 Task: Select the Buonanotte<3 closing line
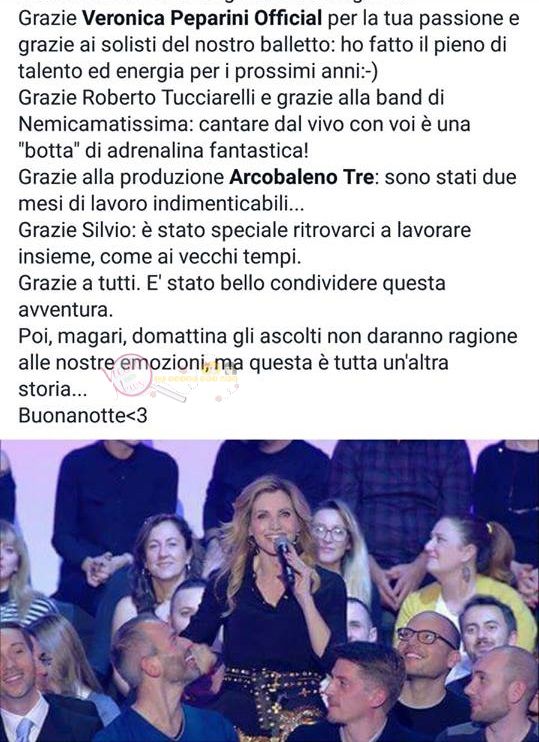click(83, 415)
